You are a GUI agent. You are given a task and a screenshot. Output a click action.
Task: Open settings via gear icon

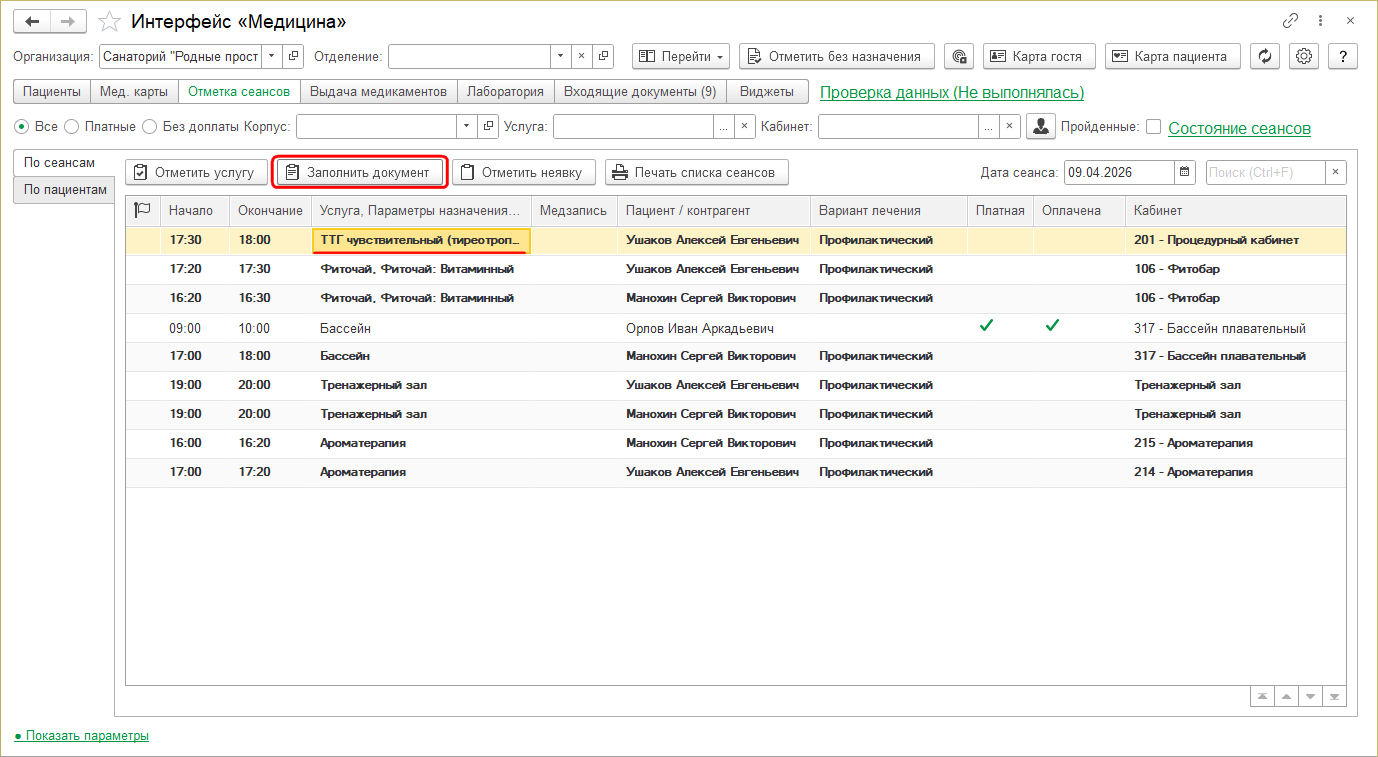pos(1304,56)
